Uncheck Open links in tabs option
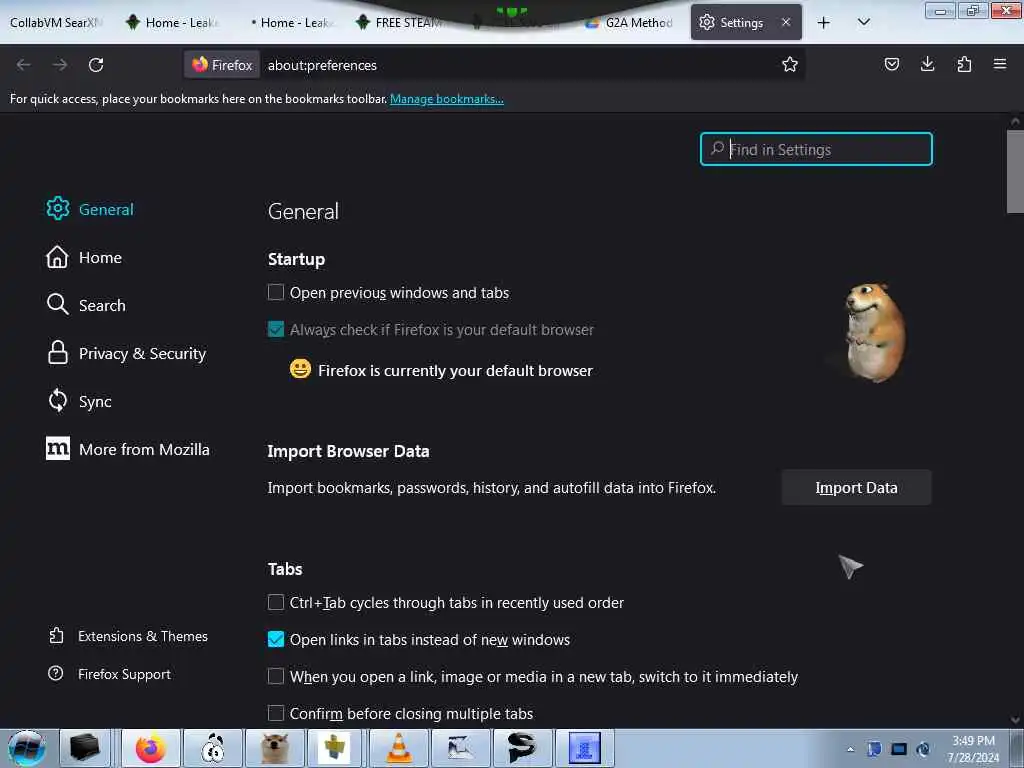The image size is (1024, 768). (276, 639)
